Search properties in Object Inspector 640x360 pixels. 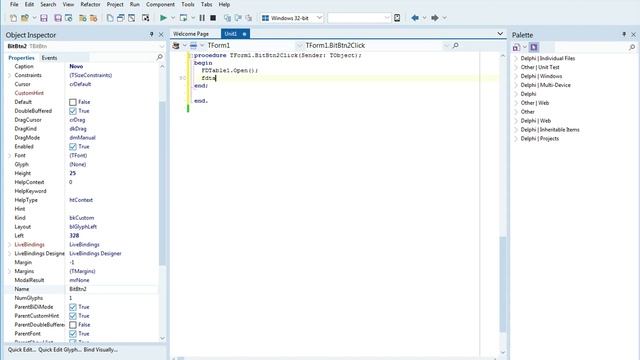[x=160, y=57]
